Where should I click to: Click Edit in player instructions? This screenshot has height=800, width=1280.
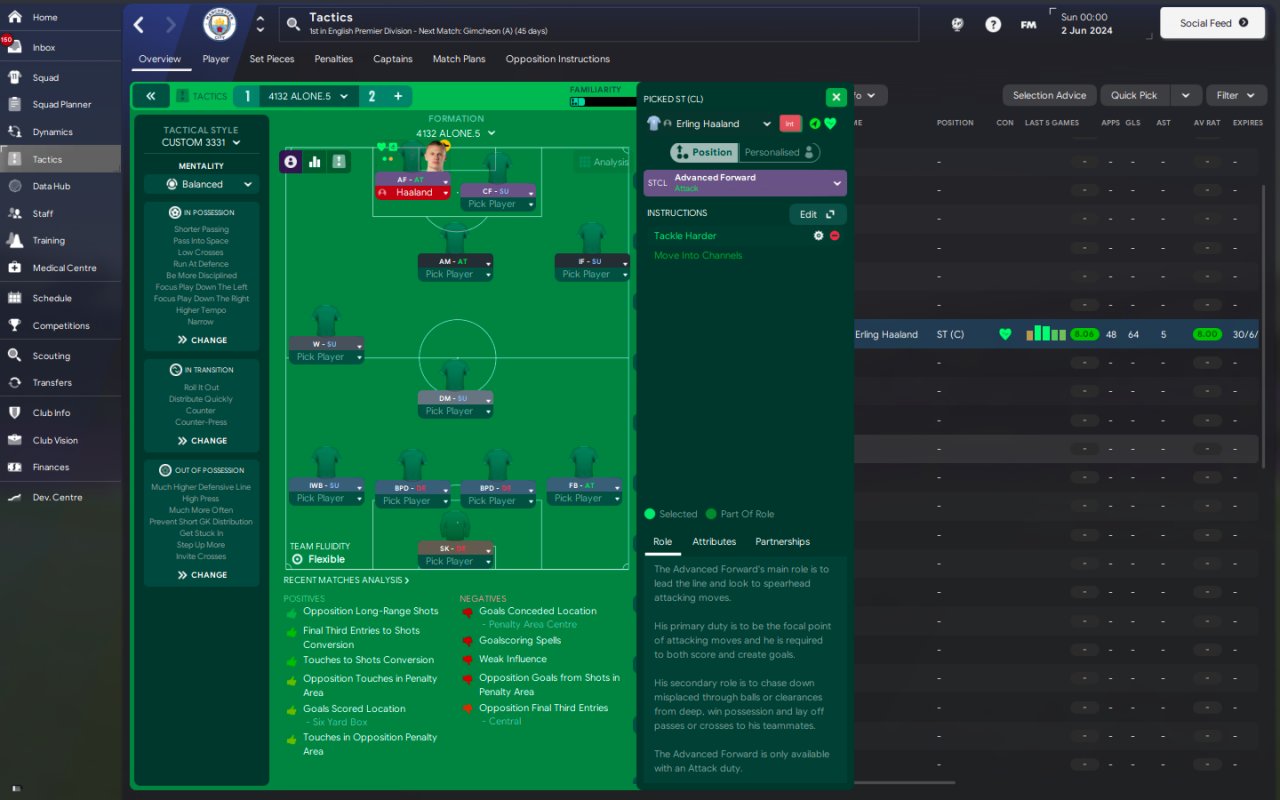pos(818,214)
